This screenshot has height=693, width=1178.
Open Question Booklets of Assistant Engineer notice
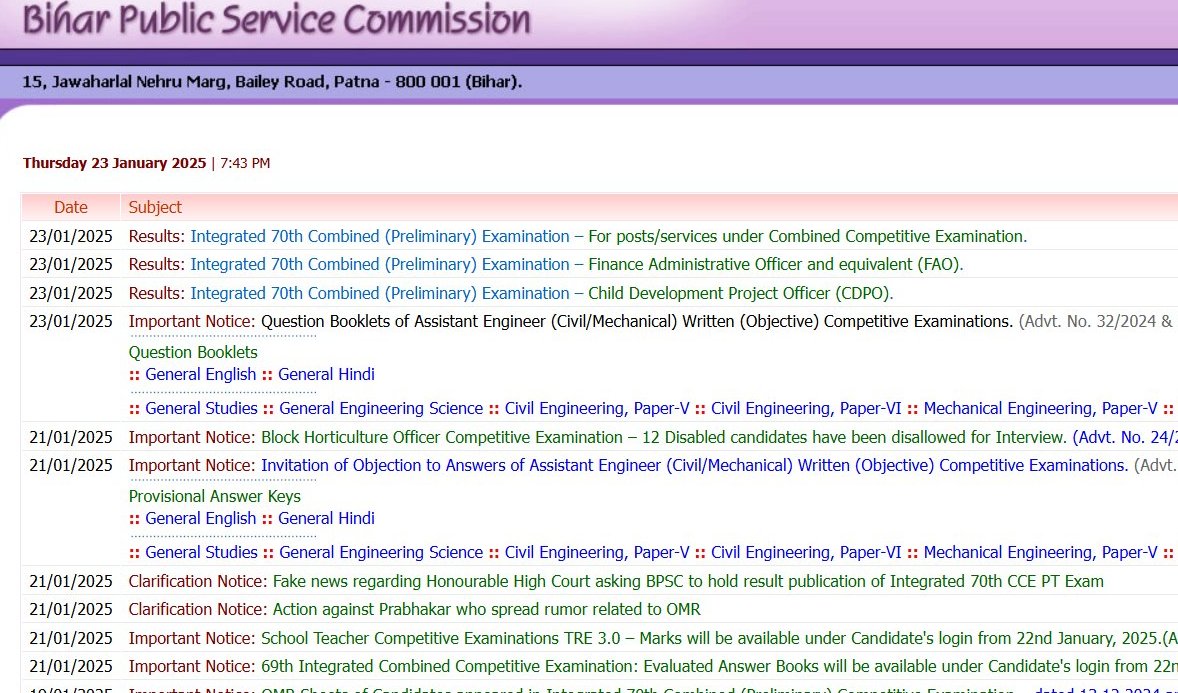(x=637, y=322)
